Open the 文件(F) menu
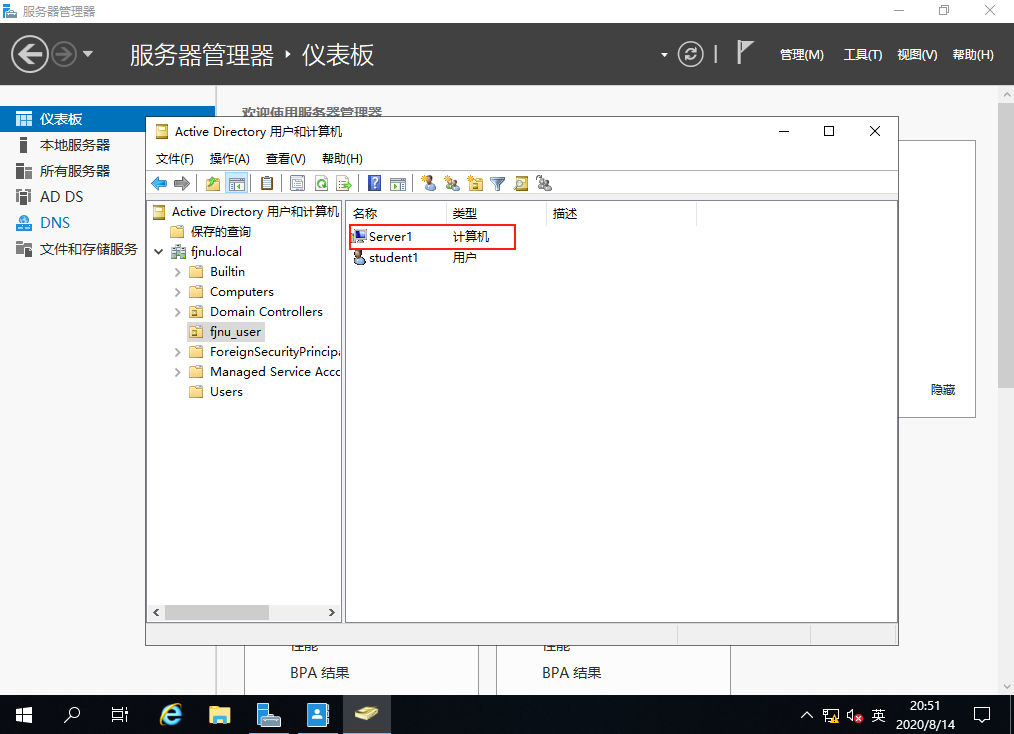This screenshot has height=734, width=1014. coord(175,158)
